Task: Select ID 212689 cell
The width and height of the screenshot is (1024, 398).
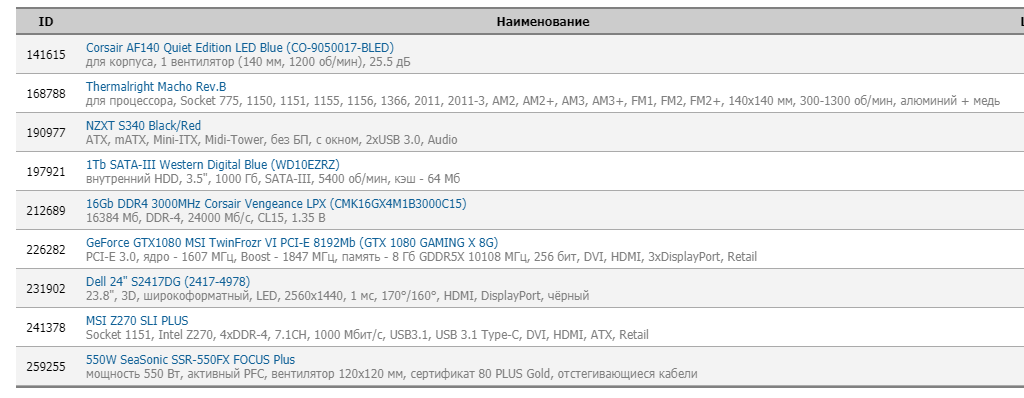Action: click(46, 211)
